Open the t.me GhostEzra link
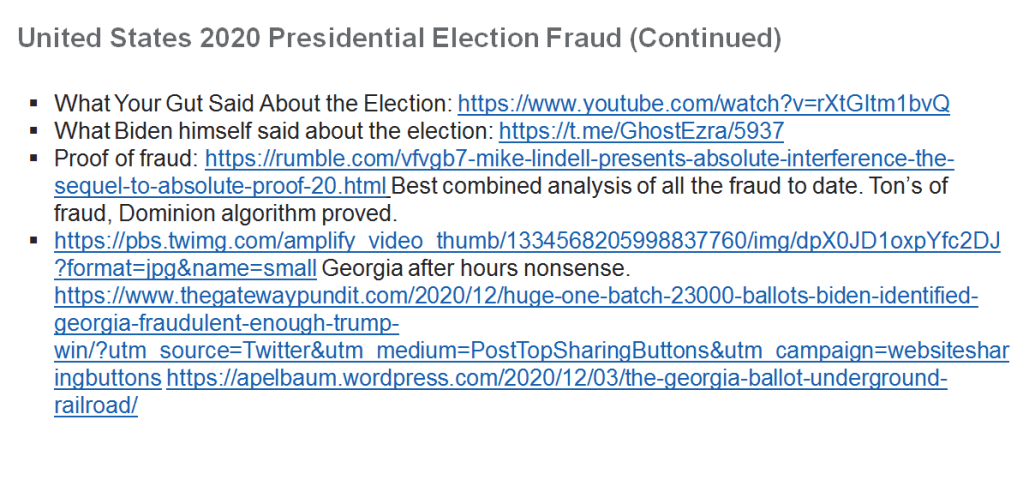The width and height of the screenshot is (1023, 492). tap(641, 130)
